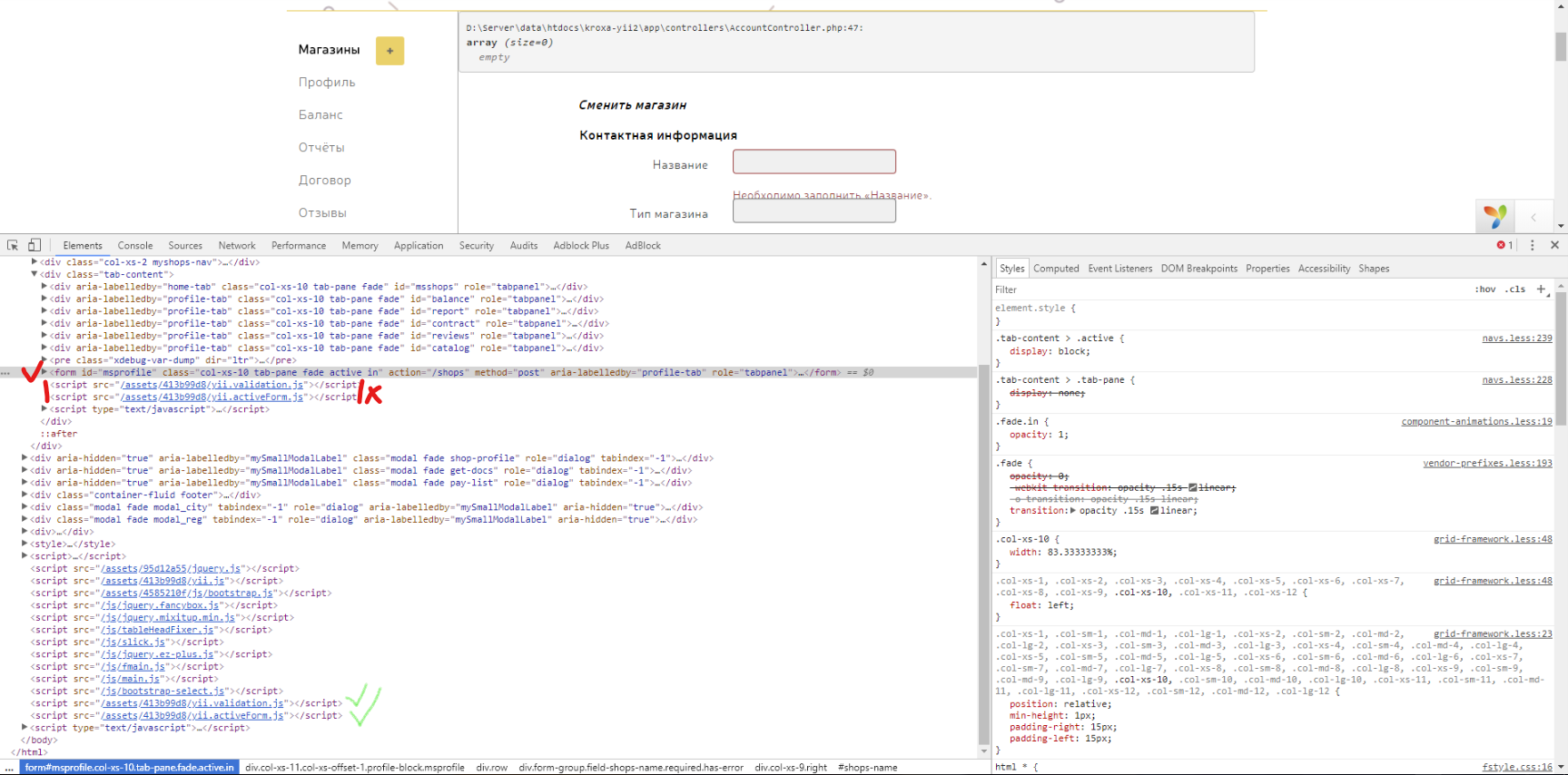This screenshot has width=1568, height=775.
Task: Click the Yii debug toolbar logo
Action: (1495, 216)
